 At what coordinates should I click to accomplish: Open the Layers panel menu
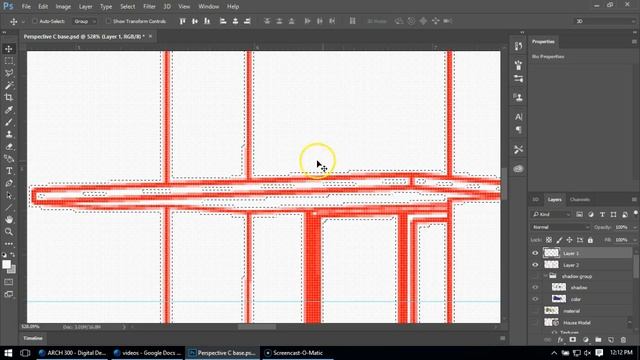[634, 200]
